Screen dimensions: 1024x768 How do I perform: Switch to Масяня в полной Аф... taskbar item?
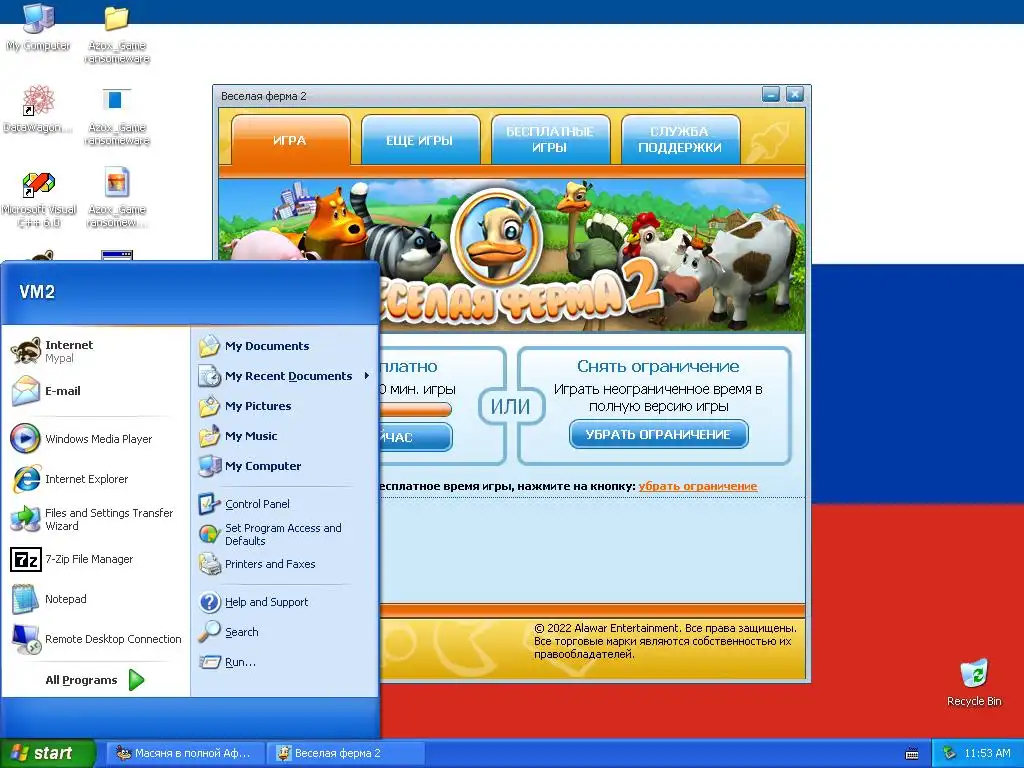click(x=185, y=754)
